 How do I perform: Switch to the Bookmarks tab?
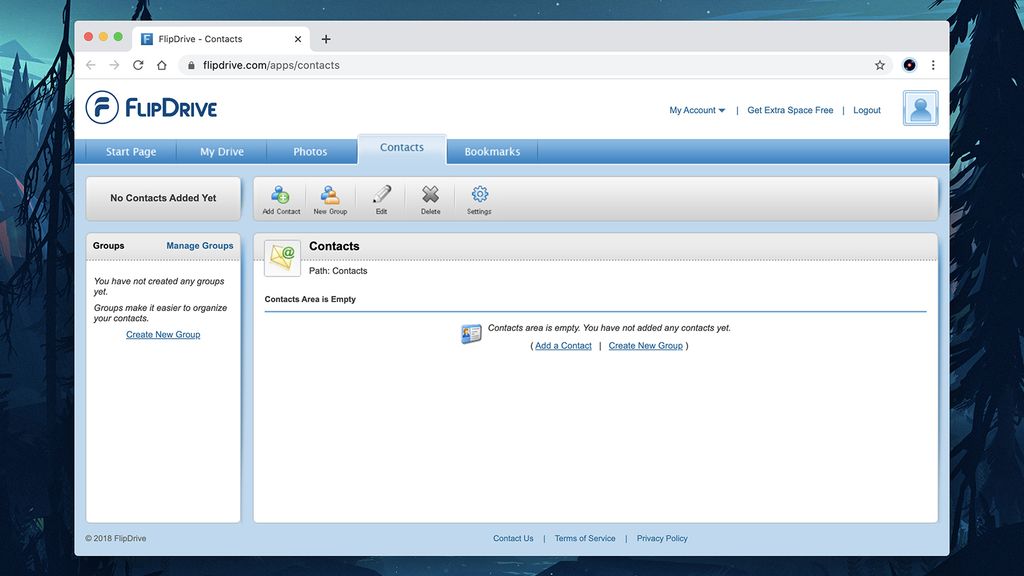click(491, 151)
